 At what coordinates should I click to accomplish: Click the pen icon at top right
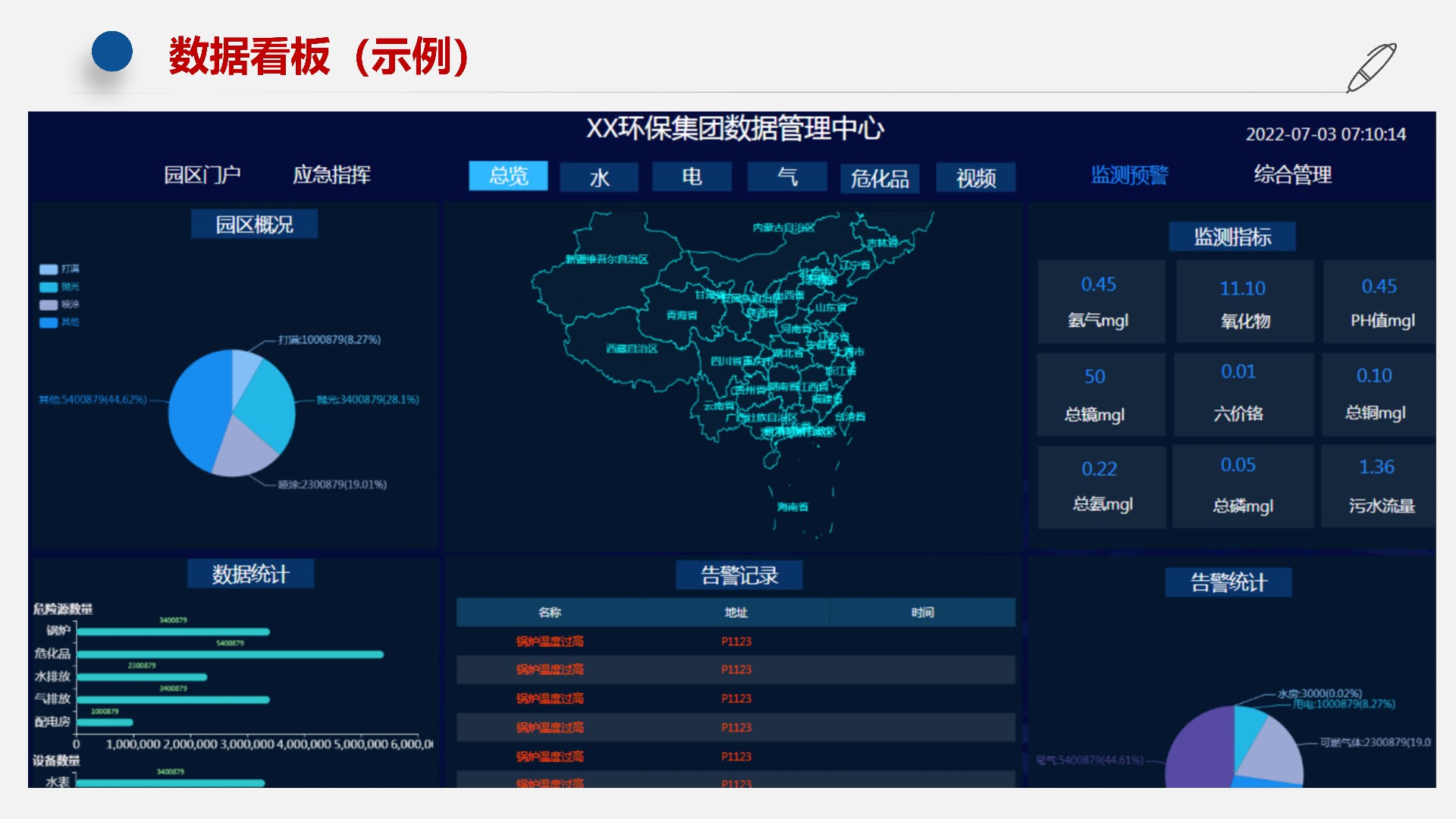pos(1371,67)
